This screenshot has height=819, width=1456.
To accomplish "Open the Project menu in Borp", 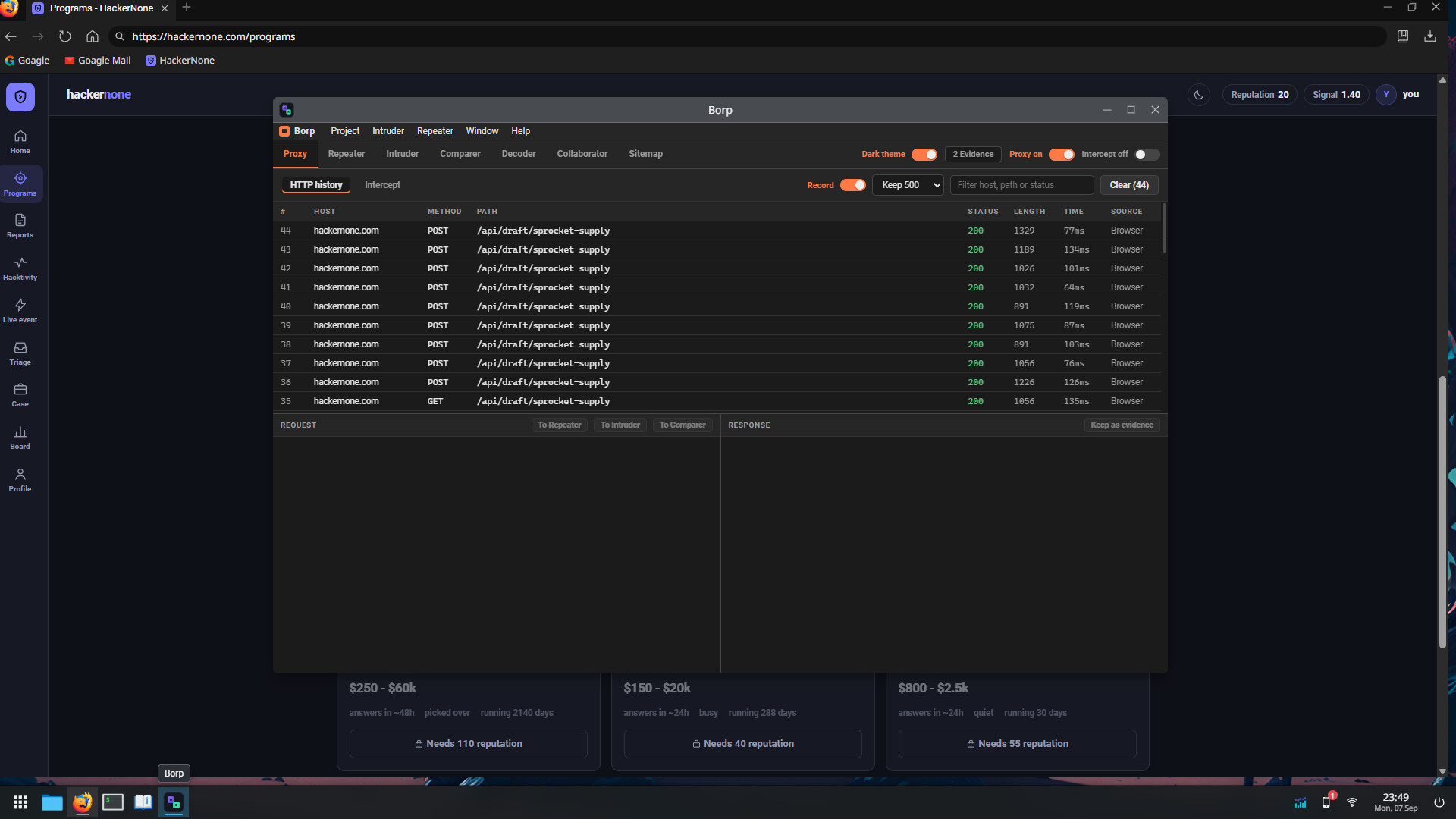I will [x=345, y=131].
